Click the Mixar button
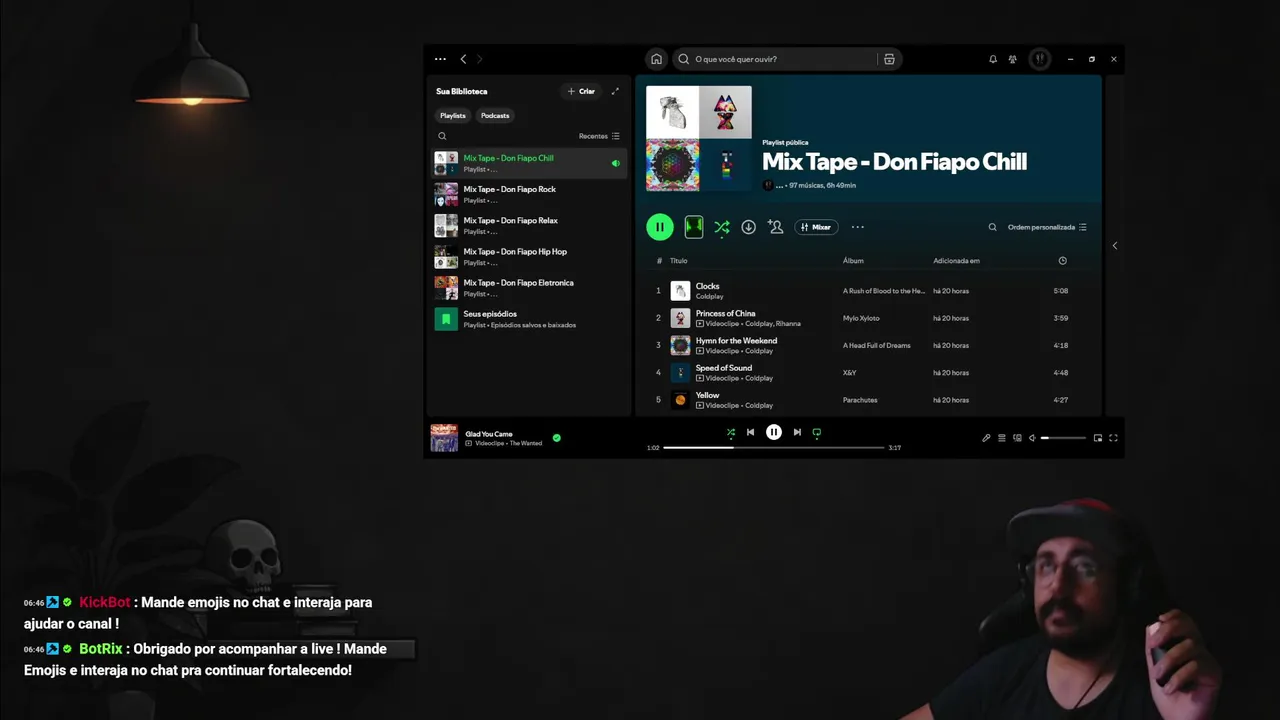This screenshot has width=1280, height=720. tap(816, 227)
